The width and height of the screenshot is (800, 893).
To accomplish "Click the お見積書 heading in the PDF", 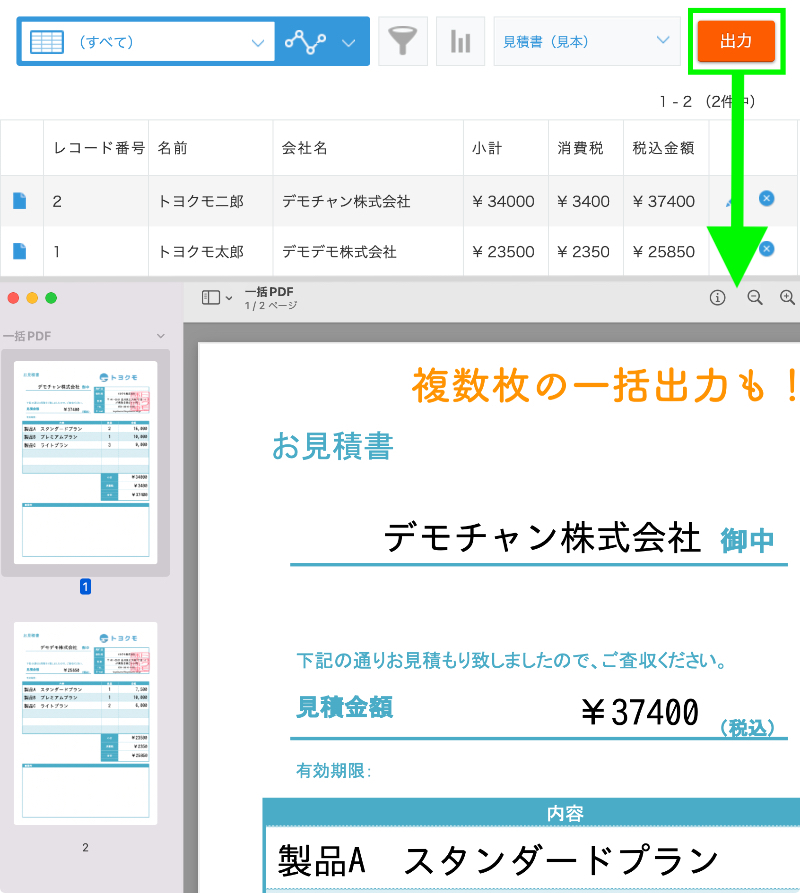I will [x=333, y=446].
